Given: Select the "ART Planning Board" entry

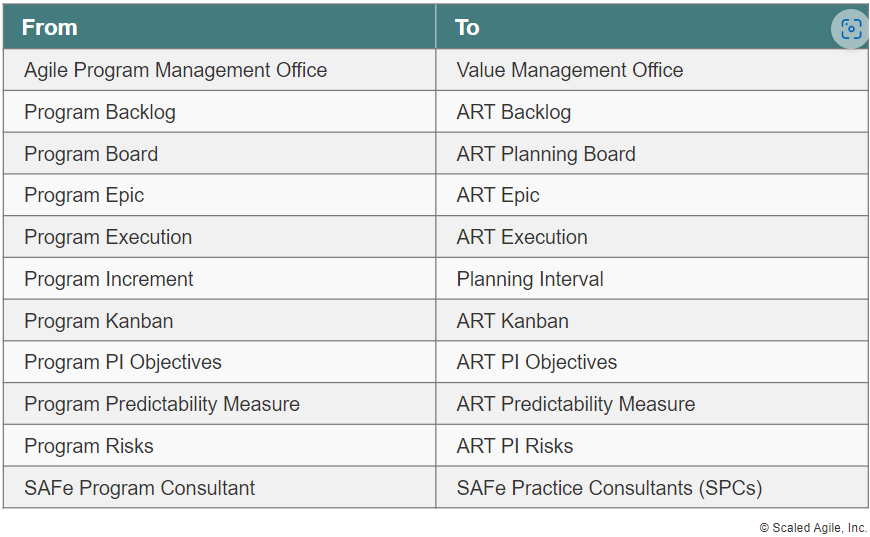Looking at the screenshot, I should pos(545,154).
